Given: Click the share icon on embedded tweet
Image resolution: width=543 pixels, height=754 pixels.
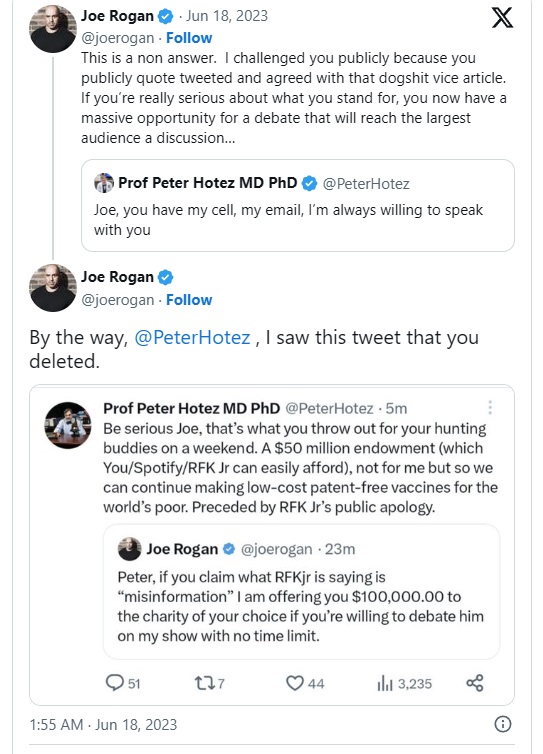Looking at the screenshot, I should tap(475, 683).
